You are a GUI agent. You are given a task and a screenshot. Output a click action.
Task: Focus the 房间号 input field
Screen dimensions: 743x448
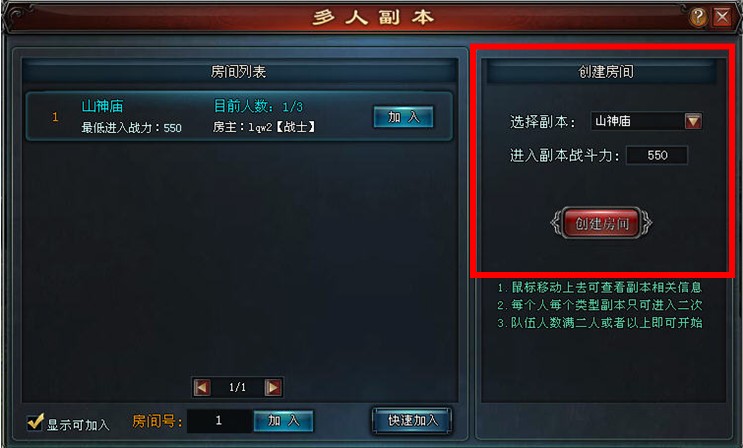(219, 421)
